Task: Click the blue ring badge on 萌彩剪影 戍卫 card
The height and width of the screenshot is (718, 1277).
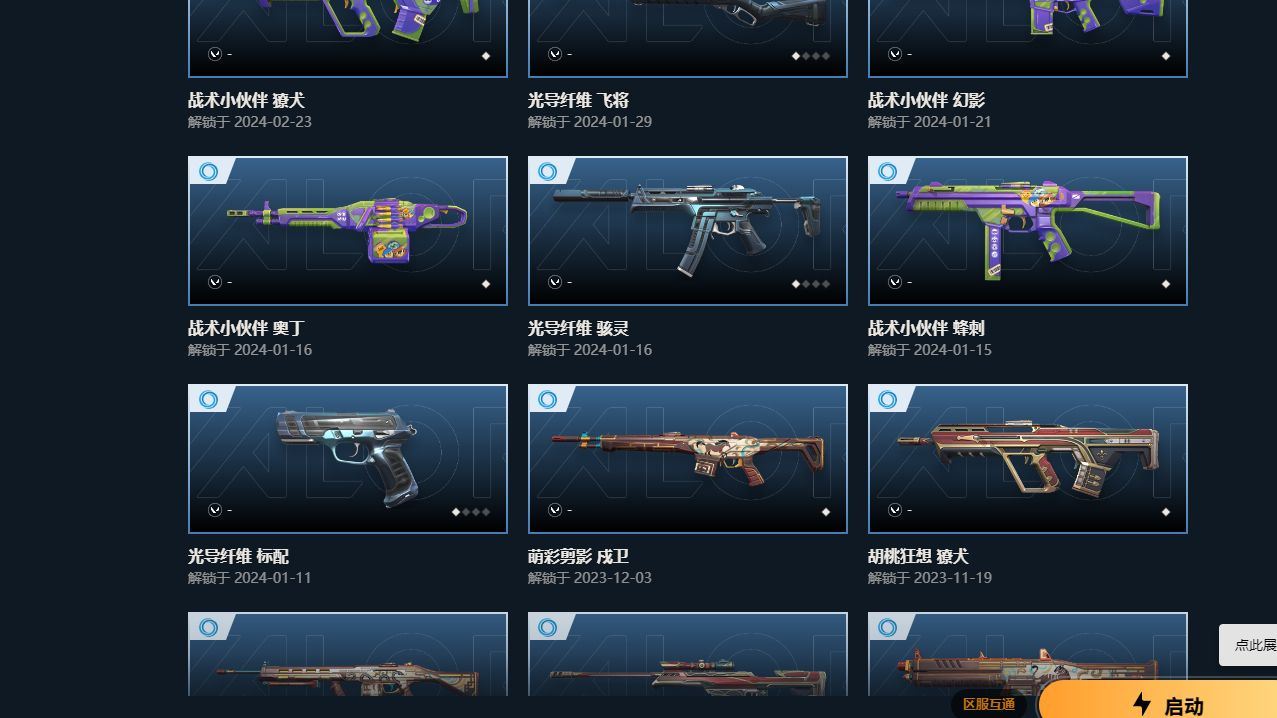Action: tap(548, 400)
